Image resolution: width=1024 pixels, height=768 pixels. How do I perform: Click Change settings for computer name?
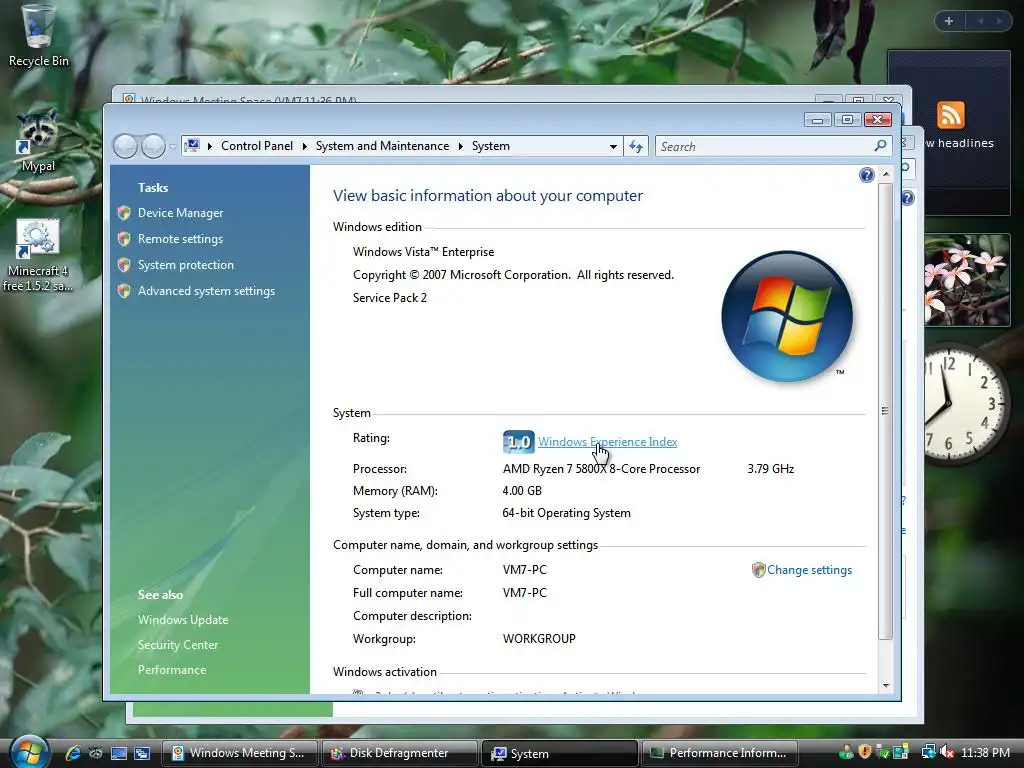pyautogui.click(x=809, y=570)
